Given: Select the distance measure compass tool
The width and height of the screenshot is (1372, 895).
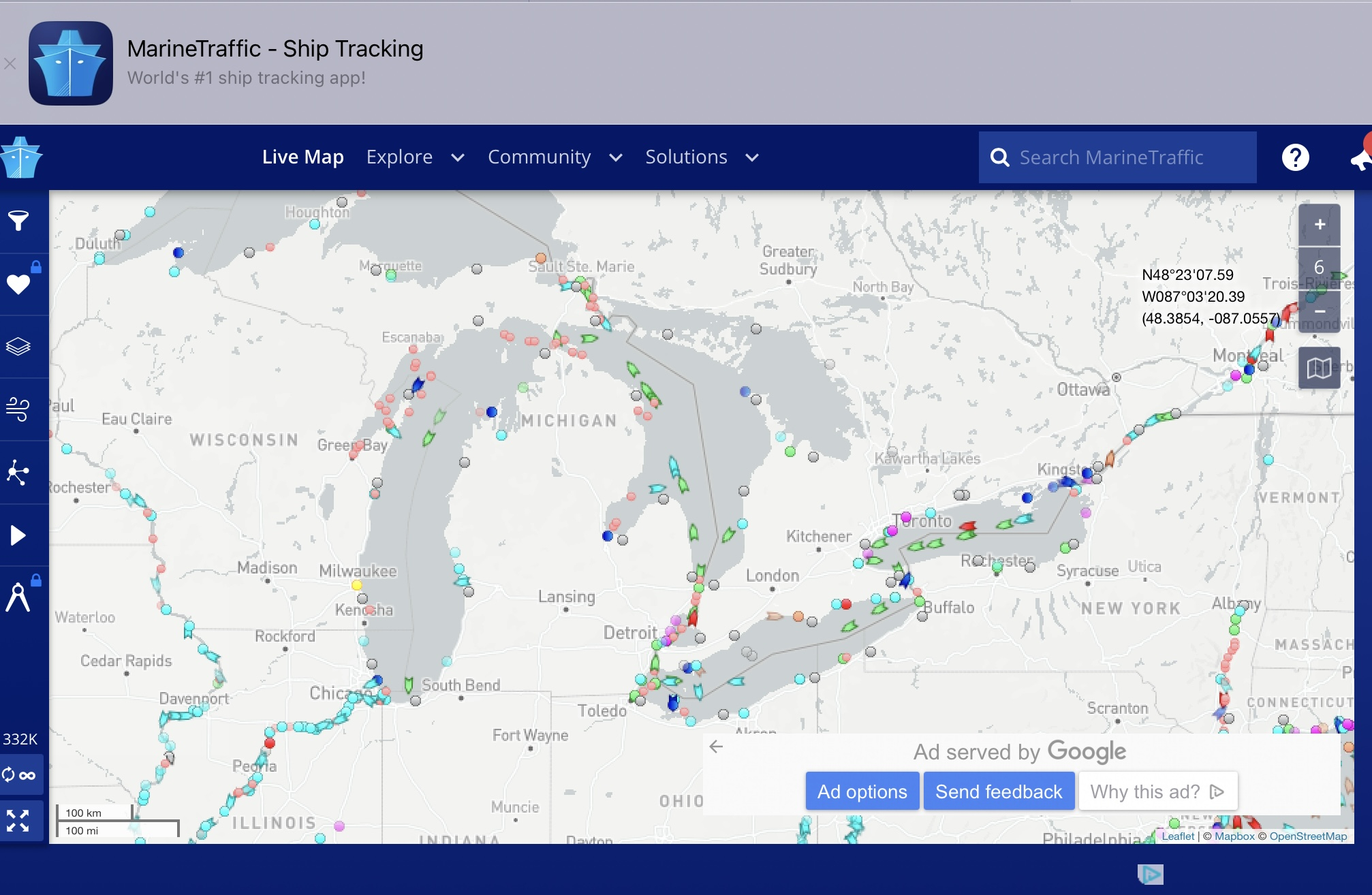Looking at the screenshot, I should click(x=18, y=597).
